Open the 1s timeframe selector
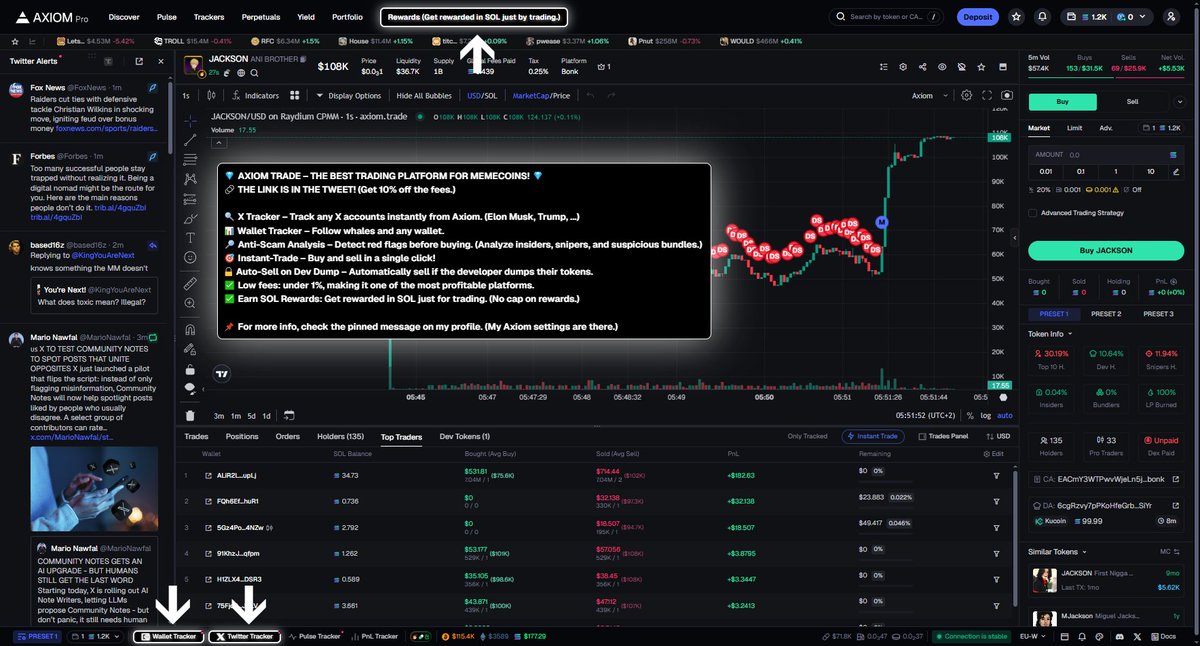 pyautogui.click(x=186, y=95)
